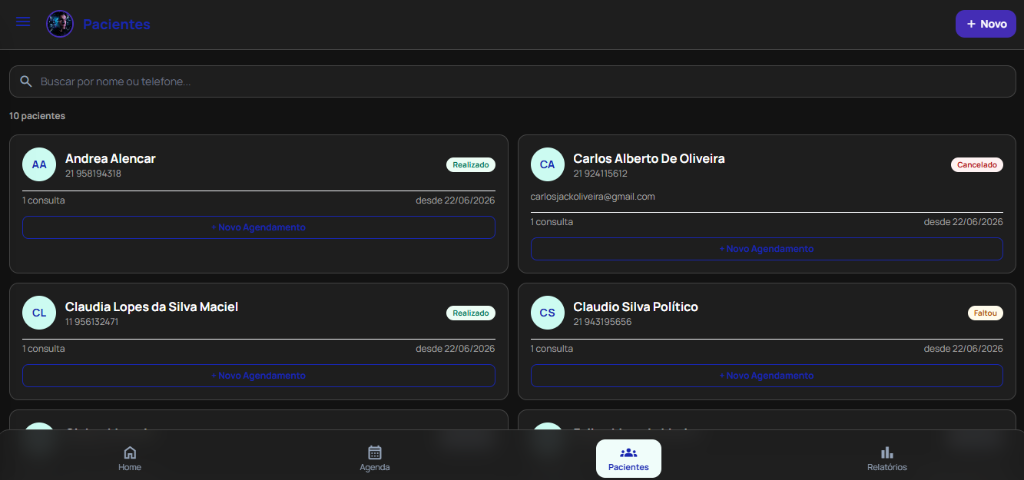Click phone number 21 924115612
1024x480 pixels.
coord(601,174)
